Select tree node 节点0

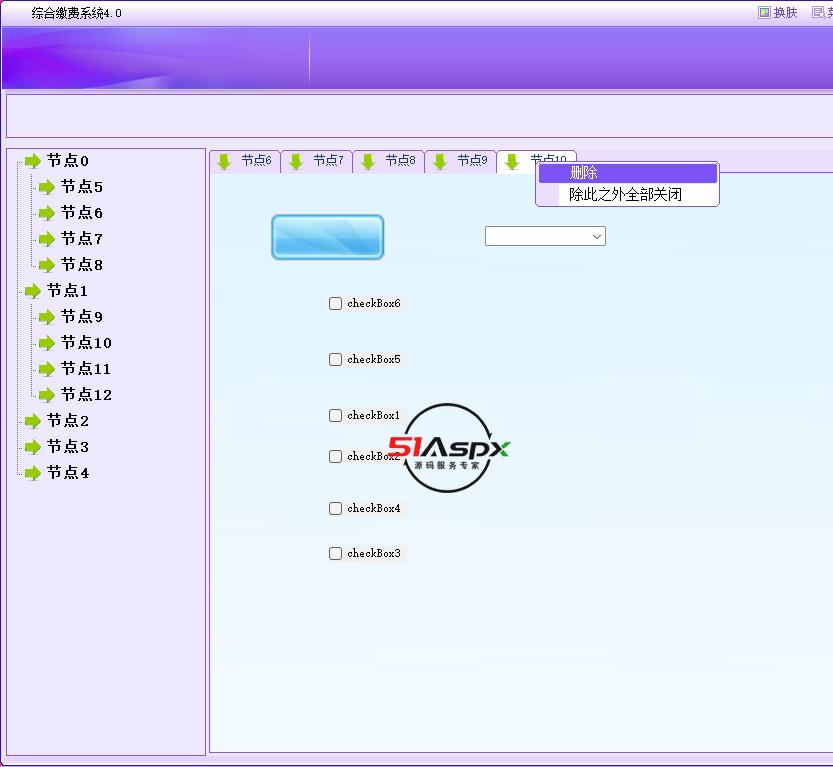[67, 160]
